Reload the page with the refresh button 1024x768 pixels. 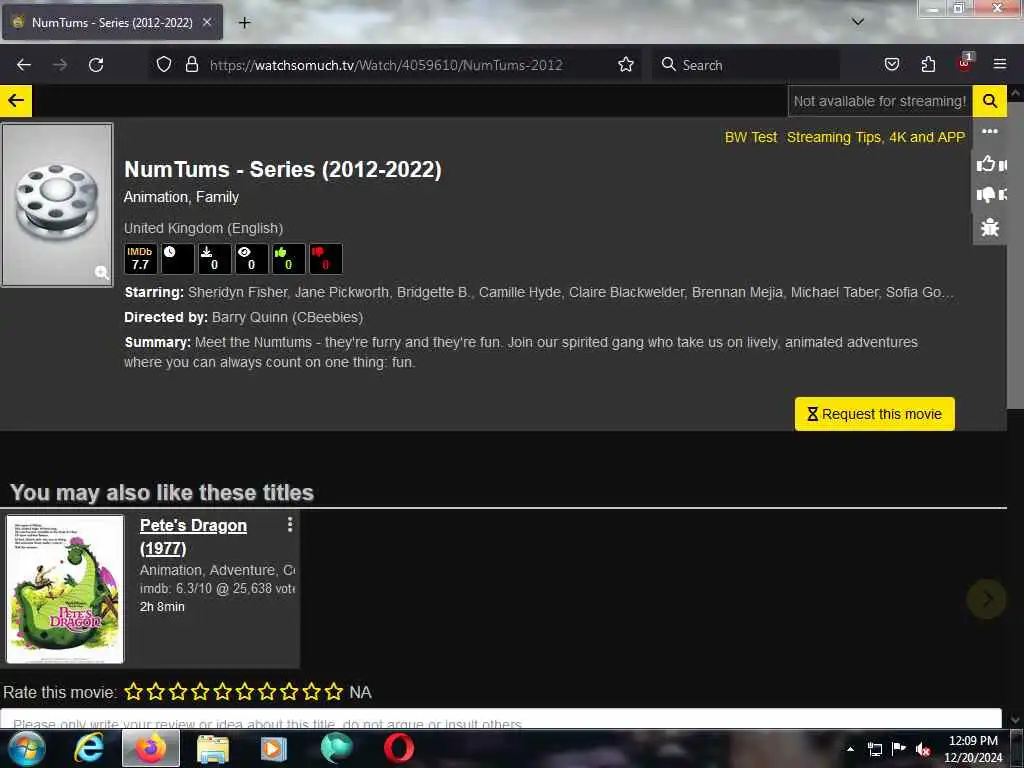point(96,65)
